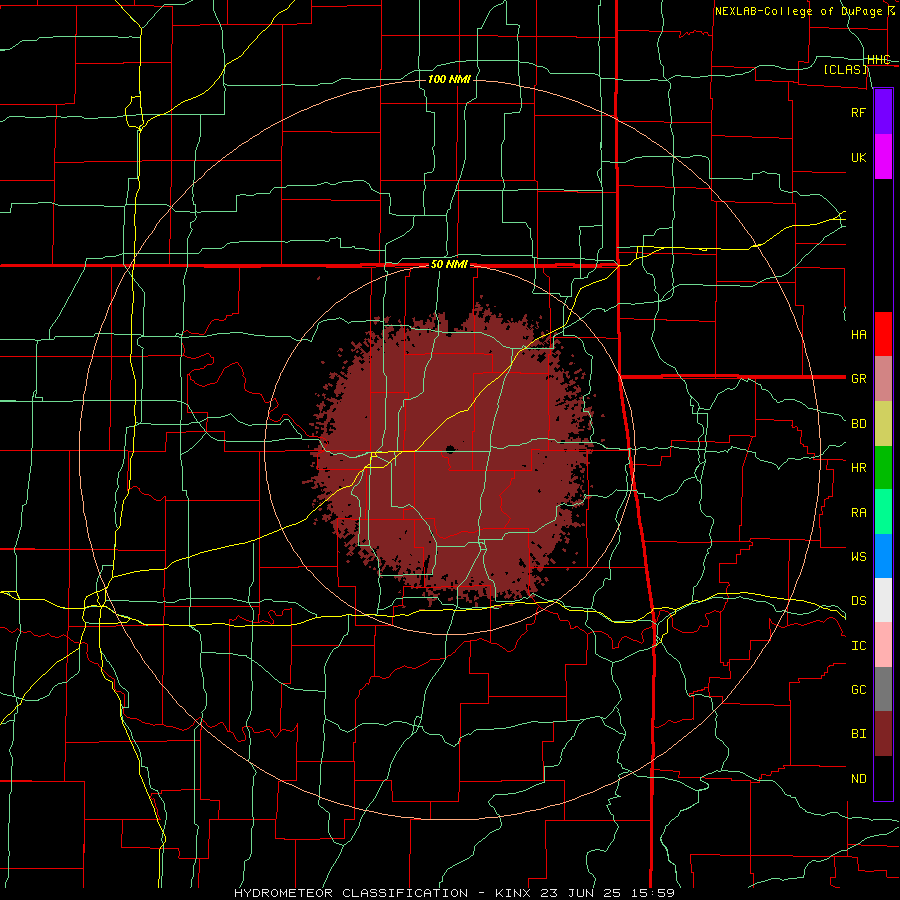Viewport: 900px width, 900px height.
Task: Click the KINX station identifier
Action: point(515,893)
